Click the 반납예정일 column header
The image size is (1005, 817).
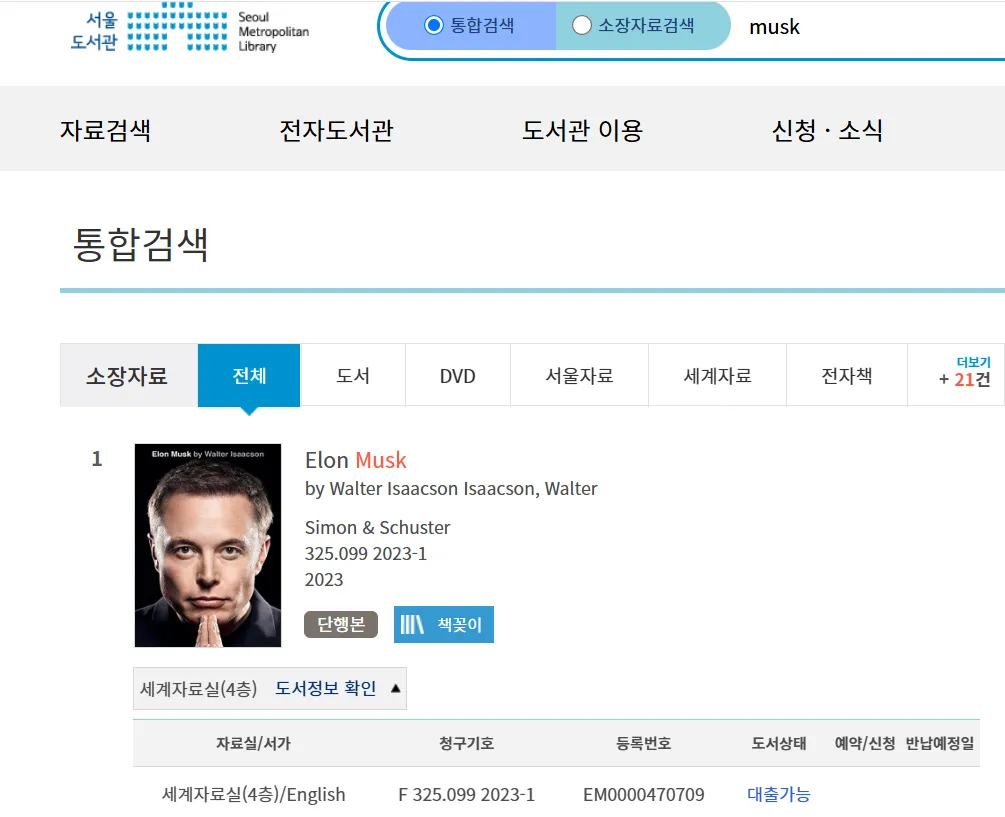(940, 743)
